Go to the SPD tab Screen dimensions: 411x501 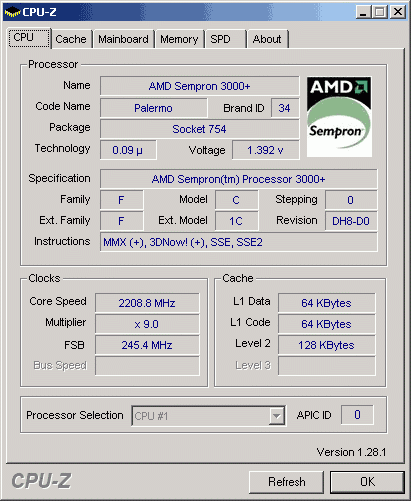coord(226,39)
